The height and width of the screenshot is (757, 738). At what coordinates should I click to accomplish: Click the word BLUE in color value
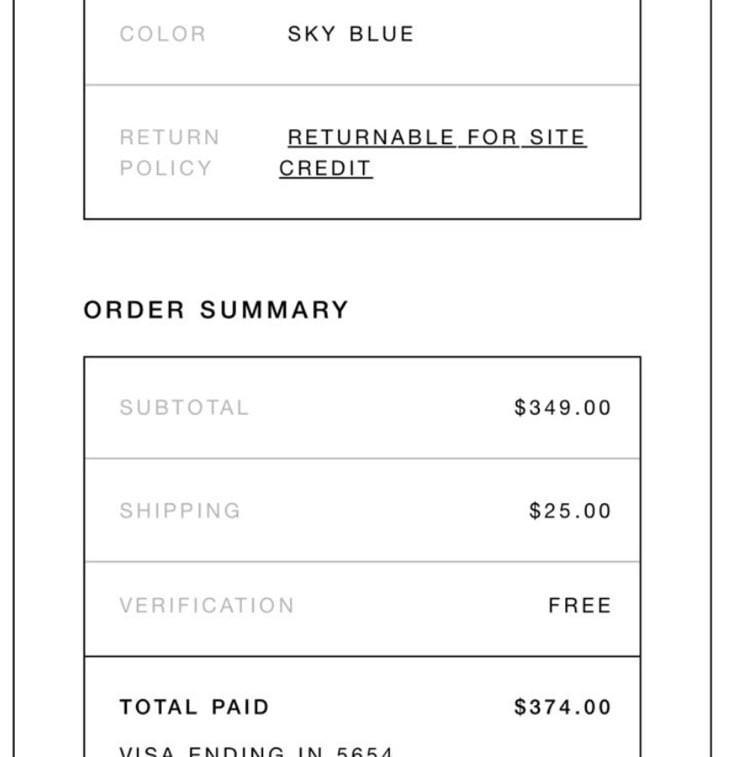[x=381, y=34]
